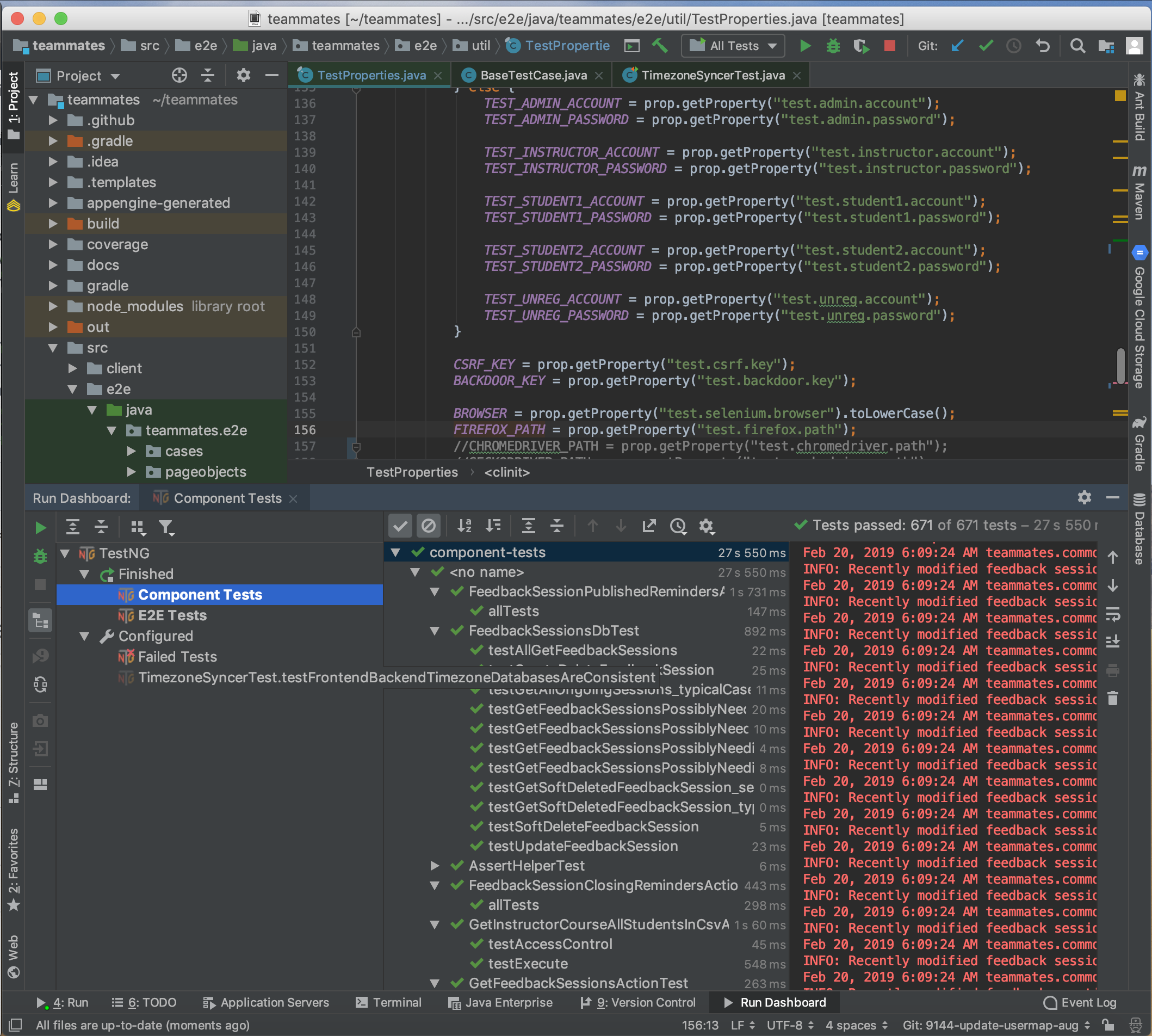Click Git update project arrow icon
Viewport: 1152px width, 1036px height.
tap(957, 46)
